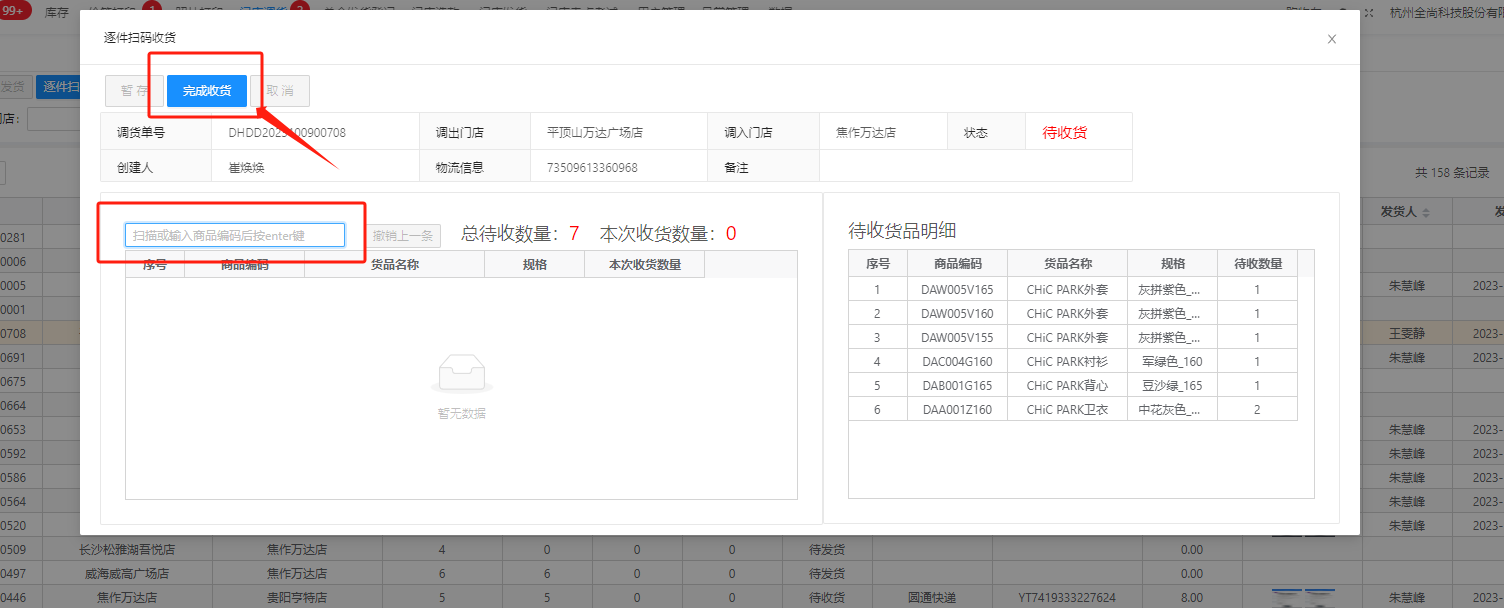Click the 完成收货 button
Screen dimensions: 1504x608
point(207,91)
